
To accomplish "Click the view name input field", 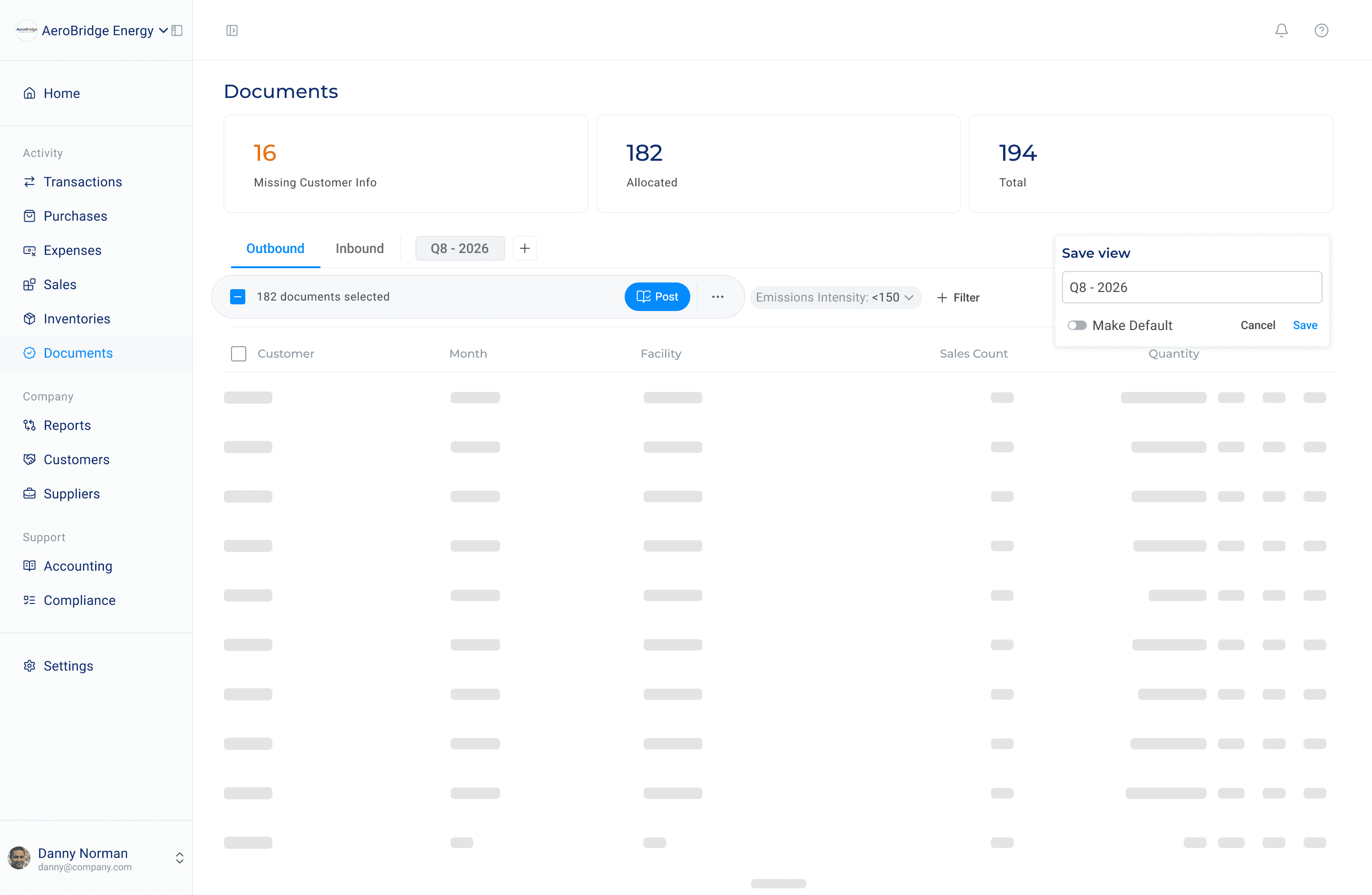I will pyautogui.click(x=1191, y=287).
